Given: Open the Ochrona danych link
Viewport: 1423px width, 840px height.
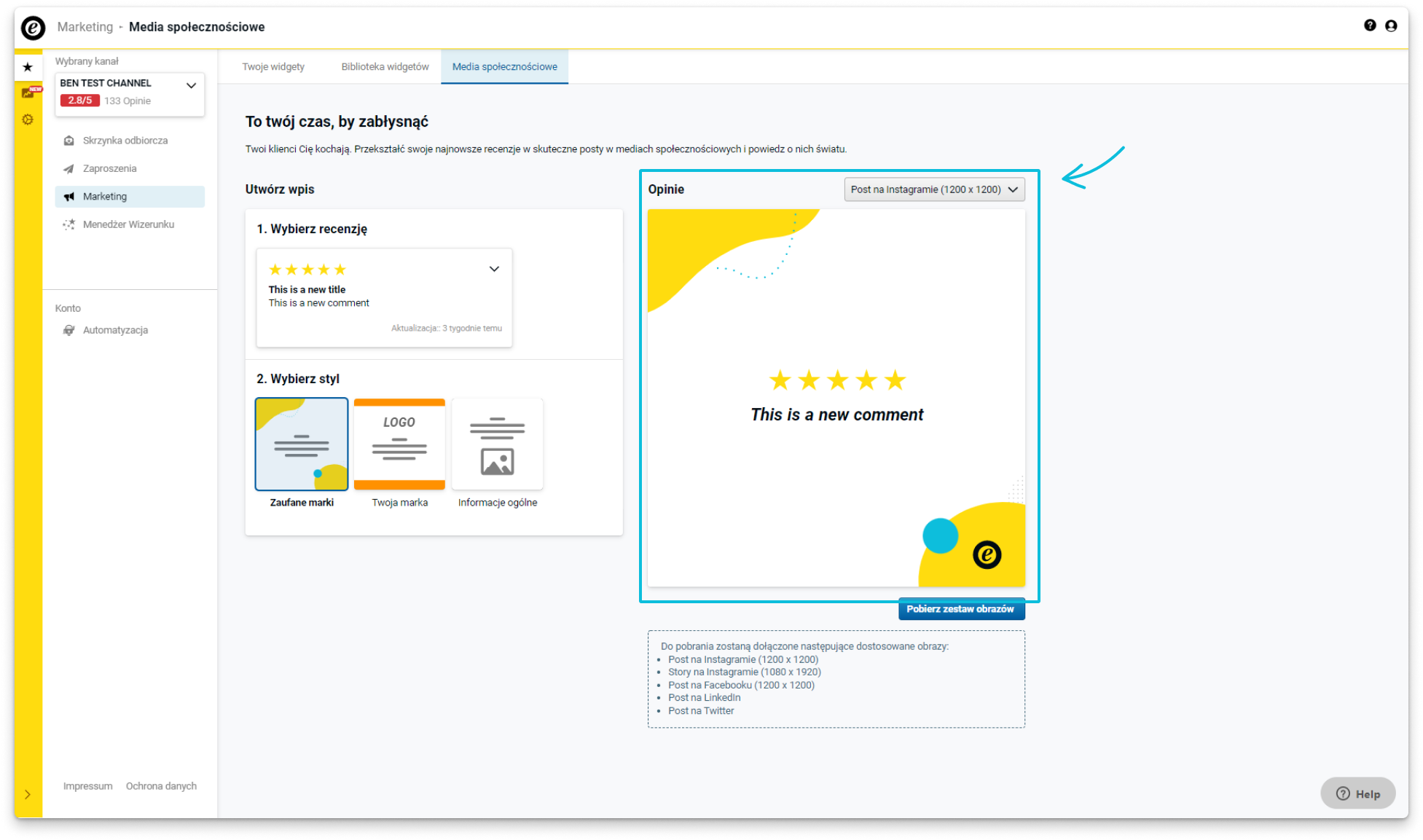Looking at the screenshot, I should click(x=161, y=786).
